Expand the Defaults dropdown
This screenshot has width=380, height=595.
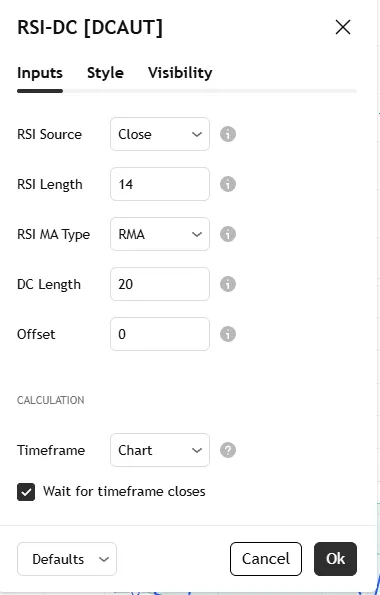click(x=67, y=559)
